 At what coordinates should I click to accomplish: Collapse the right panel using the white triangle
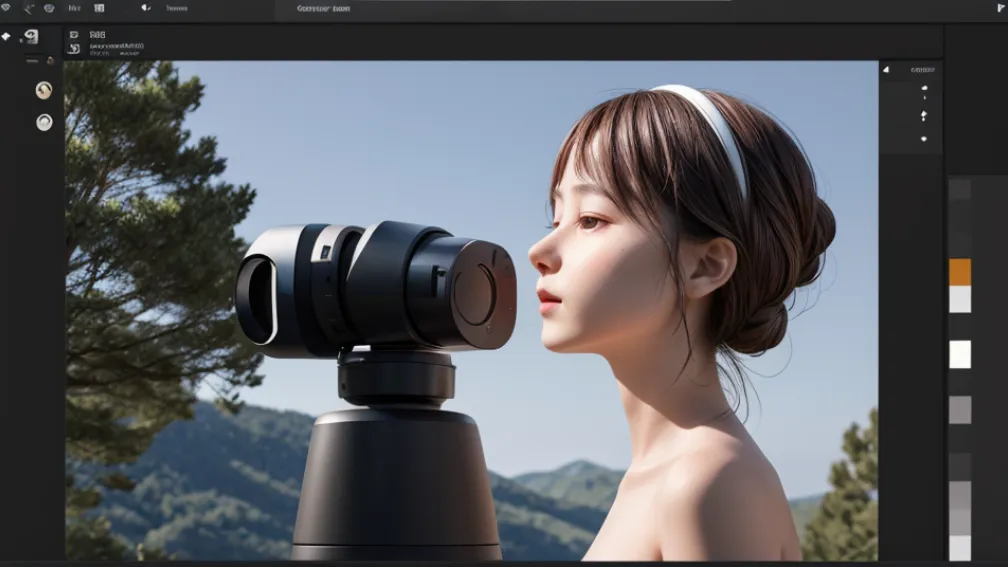pyautogui.click(x=886, y=69)
